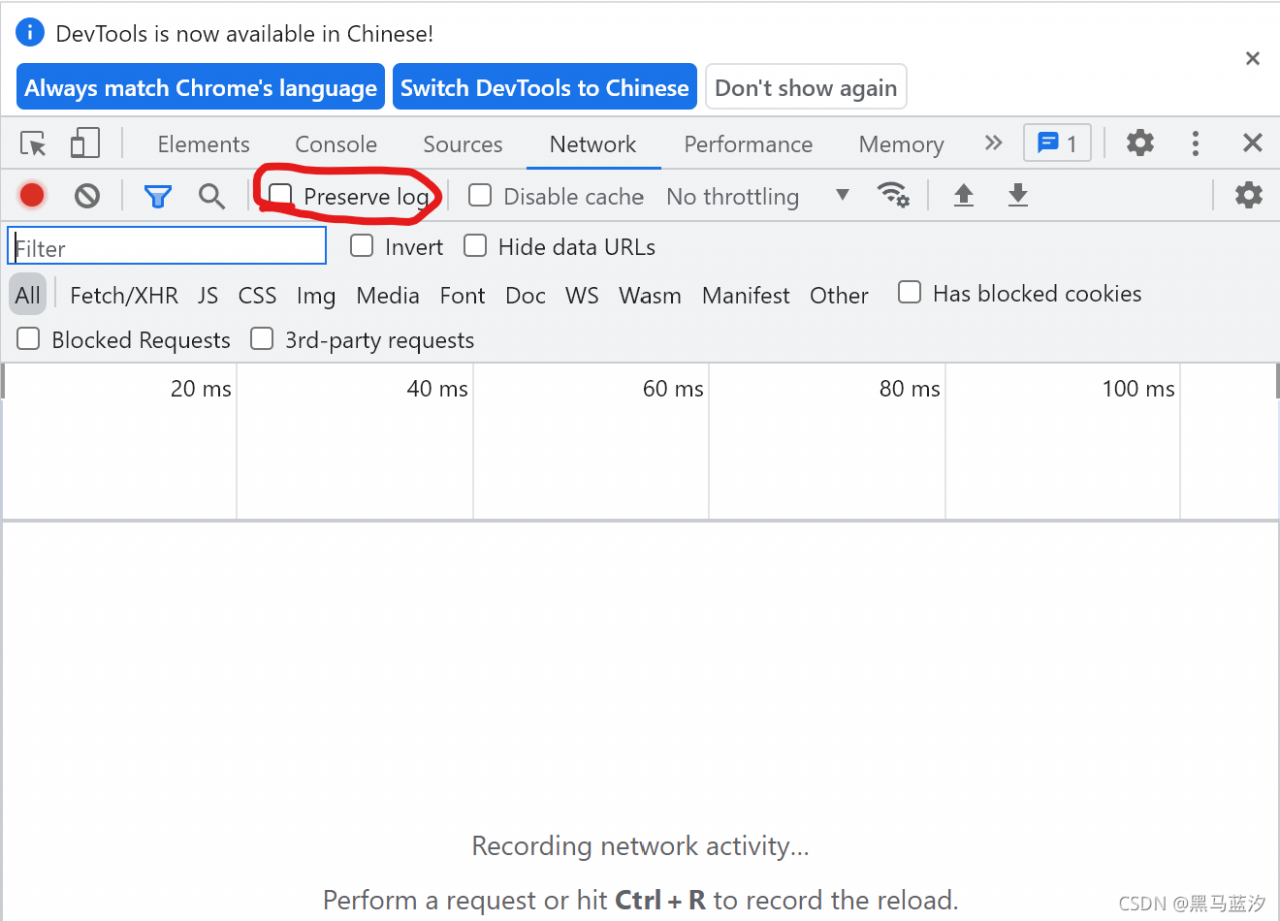Screen dimensions: 1280x921
Task: Activate the inspect element picker icon
Action: (x=34, y=144)
